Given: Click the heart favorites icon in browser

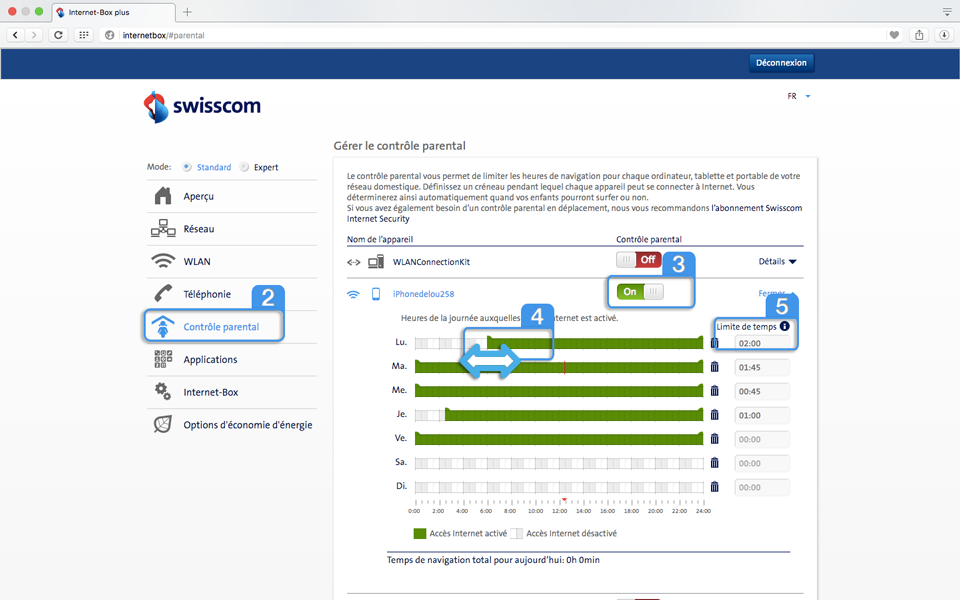Looking at the screenshot, I should (894, 35).
